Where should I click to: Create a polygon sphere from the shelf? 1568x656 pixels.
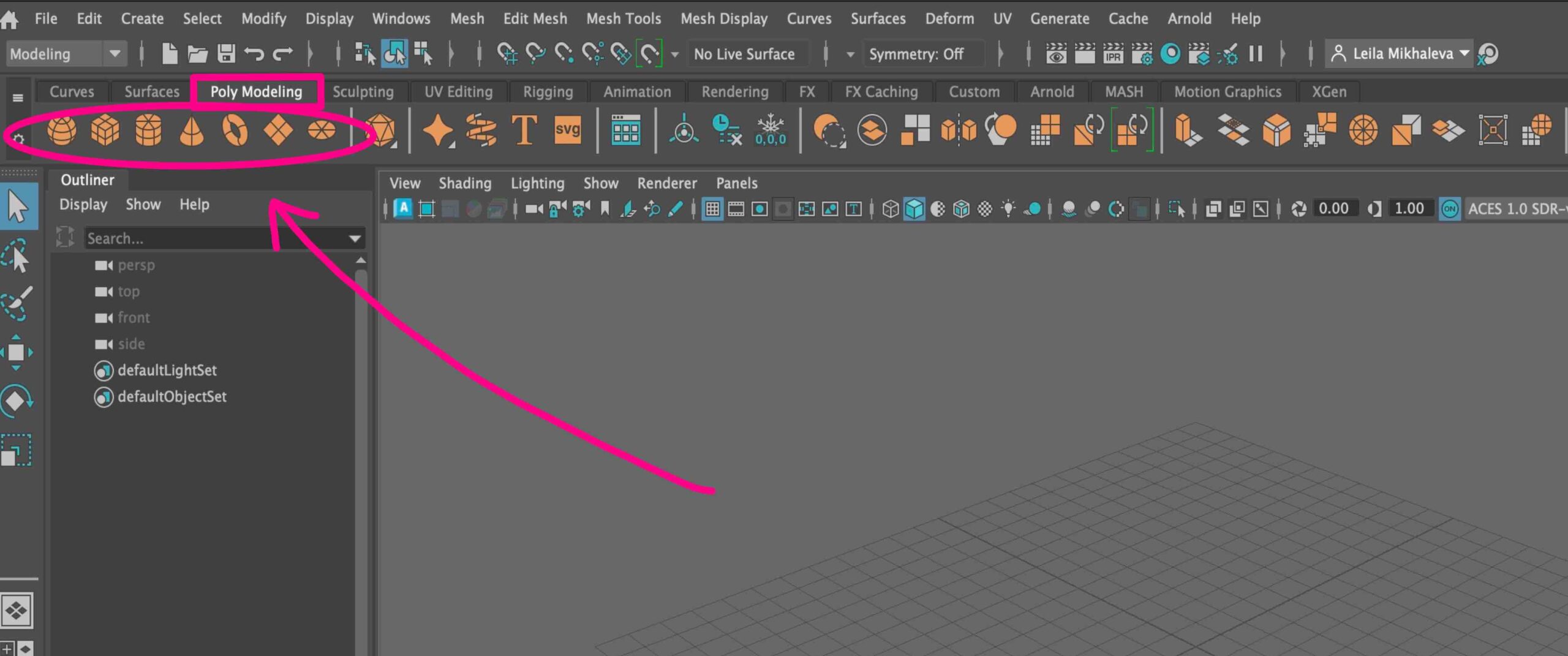[x=62, y=130]
